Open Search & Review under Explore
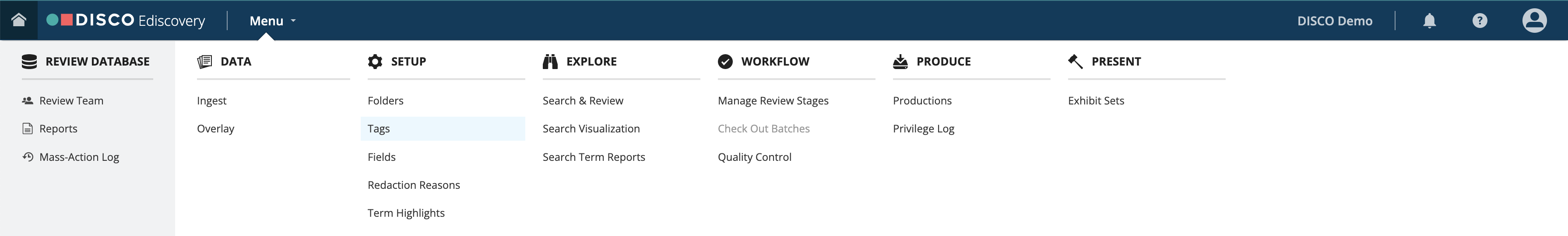Viewport: 1568px width, 236px height. tap(583, 101)
